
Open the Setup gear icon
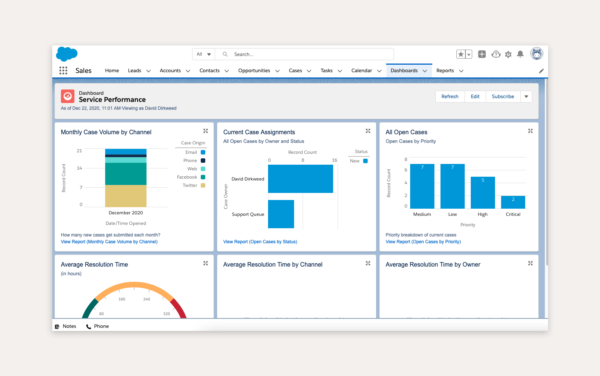click(x=508, y=54)
